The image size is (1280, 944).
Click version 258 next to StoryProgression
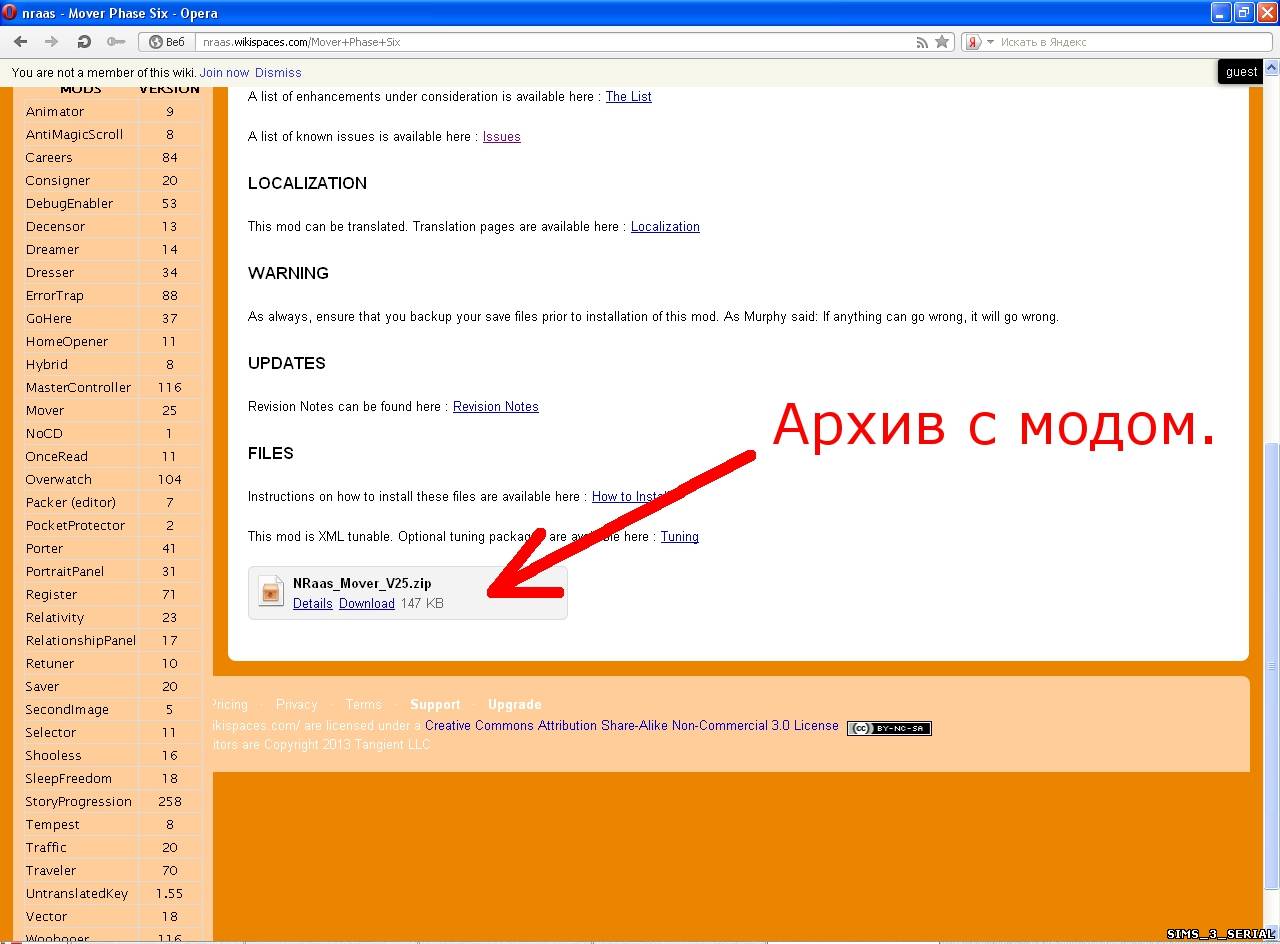(169, 801)
